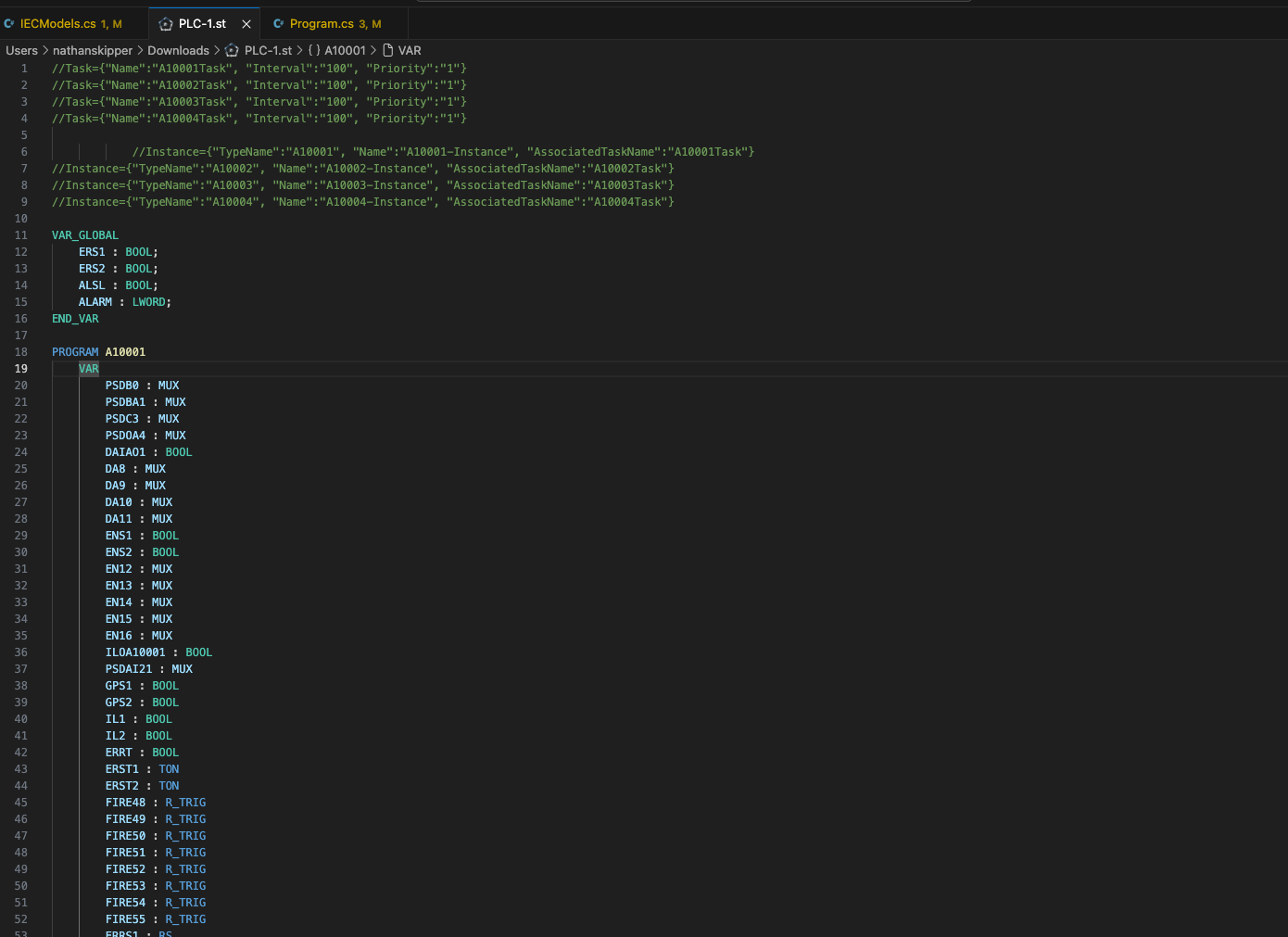Open the nathanskipper breadcrumb dropdown

tap(93, 50)
